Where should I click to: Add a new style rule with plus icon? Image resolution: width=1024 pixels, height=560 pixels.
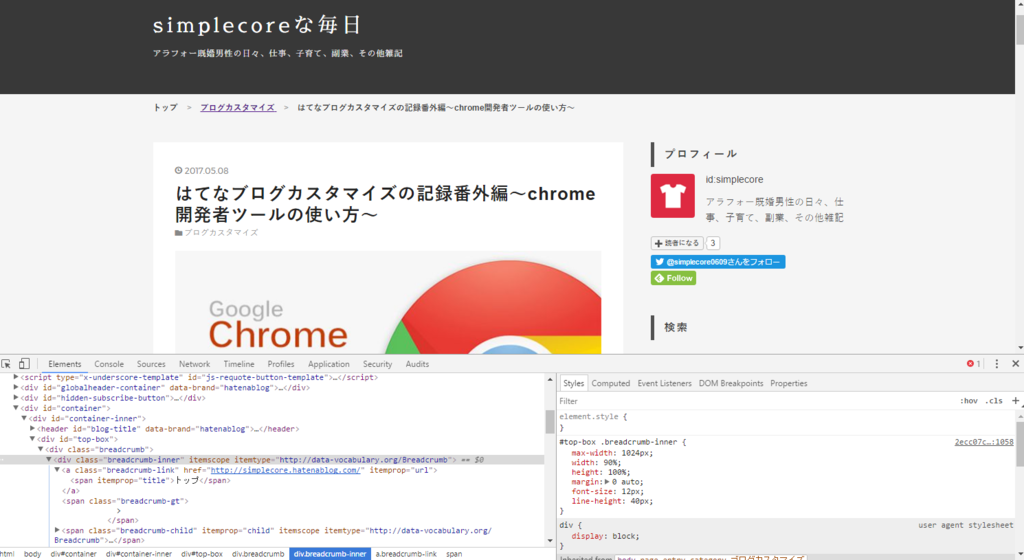click(x=1016, y=401)
